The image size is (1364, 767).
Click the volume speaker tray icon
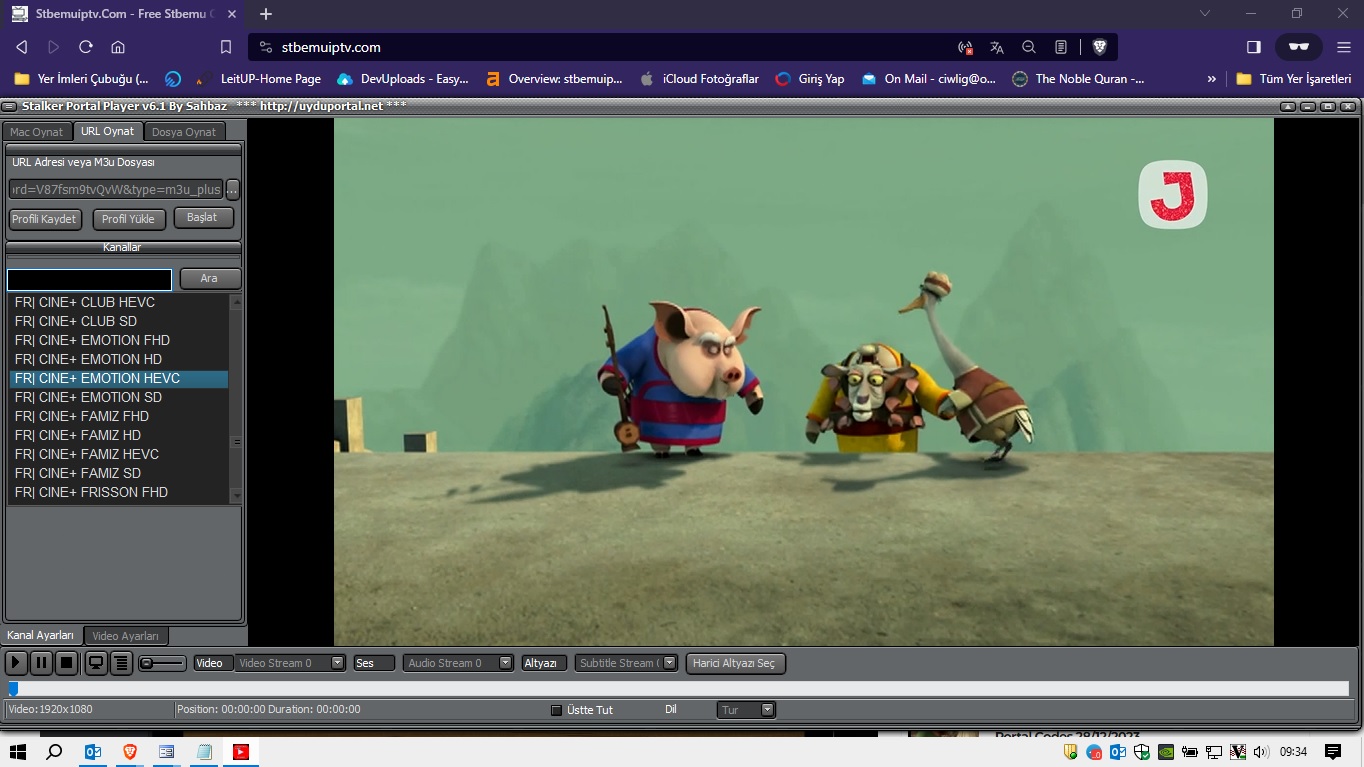tap(1261, 752)
